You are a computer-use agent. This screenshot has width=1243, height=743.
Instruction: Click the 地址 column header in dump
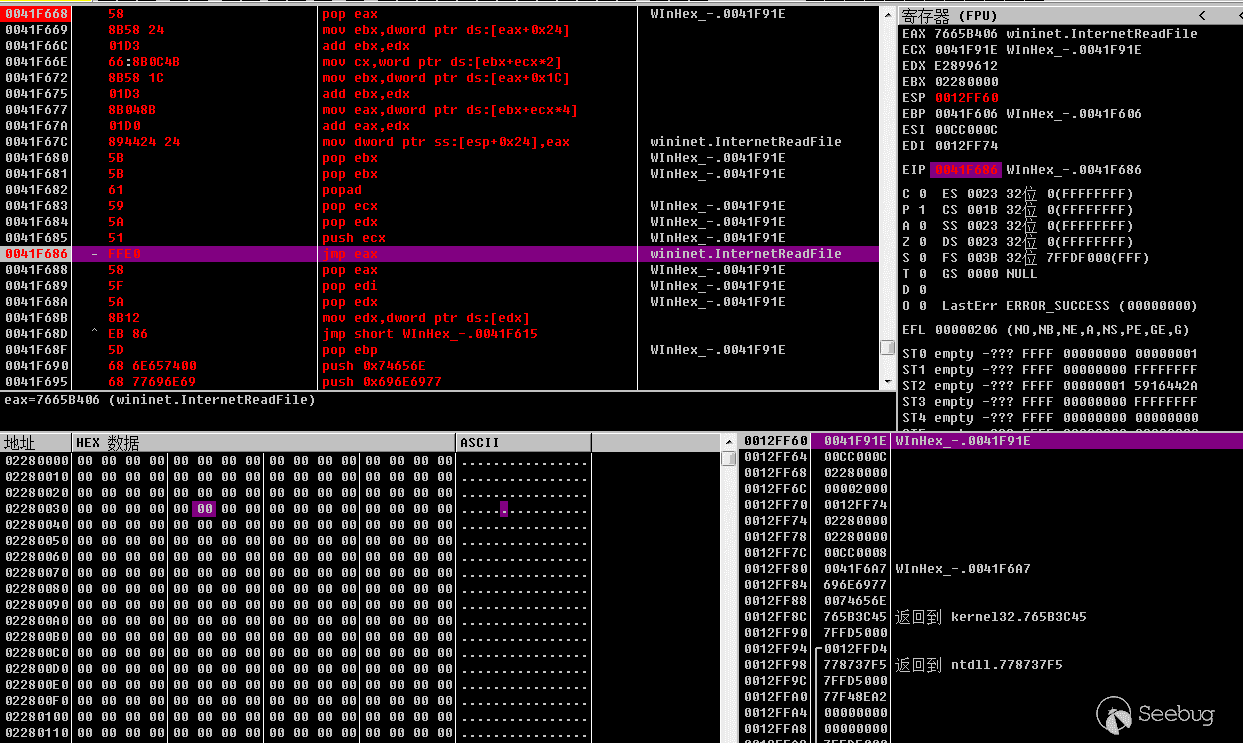point(37,442)
